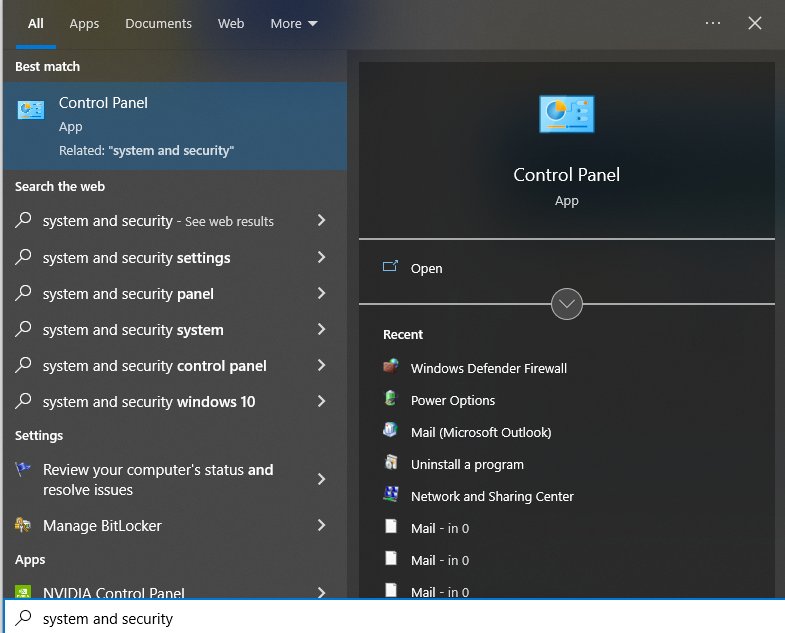Expand more actions with the circular chevron
This screenshot has width=785, height=633.
[566, 303]
